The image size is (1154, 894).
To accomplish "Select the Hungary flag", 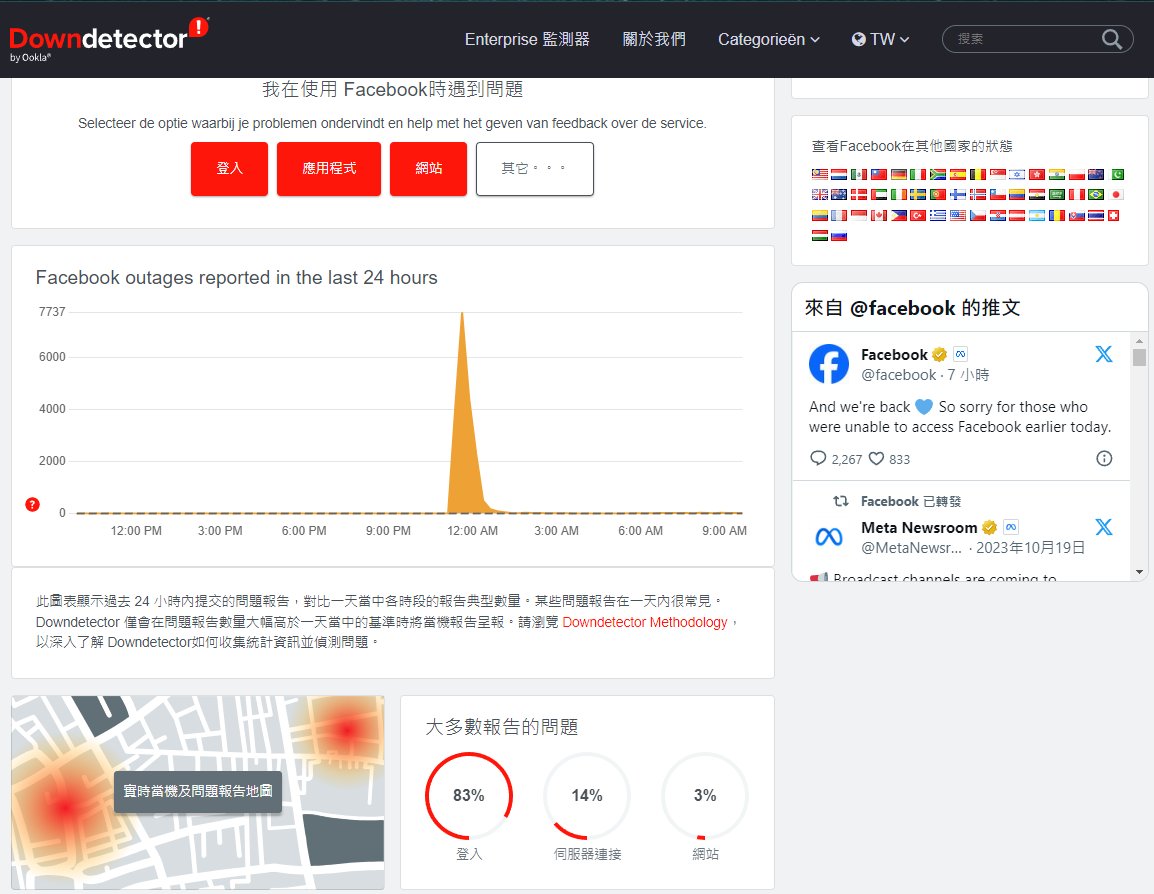I will pyautogui.click(x=820, y=235).
